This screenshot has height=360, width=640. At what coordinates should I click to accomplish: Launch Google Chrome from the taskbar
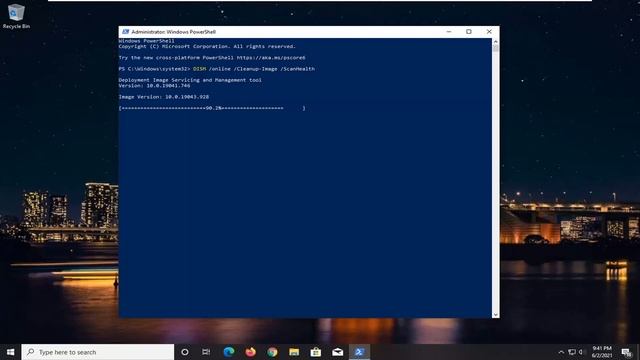[272, 352]
